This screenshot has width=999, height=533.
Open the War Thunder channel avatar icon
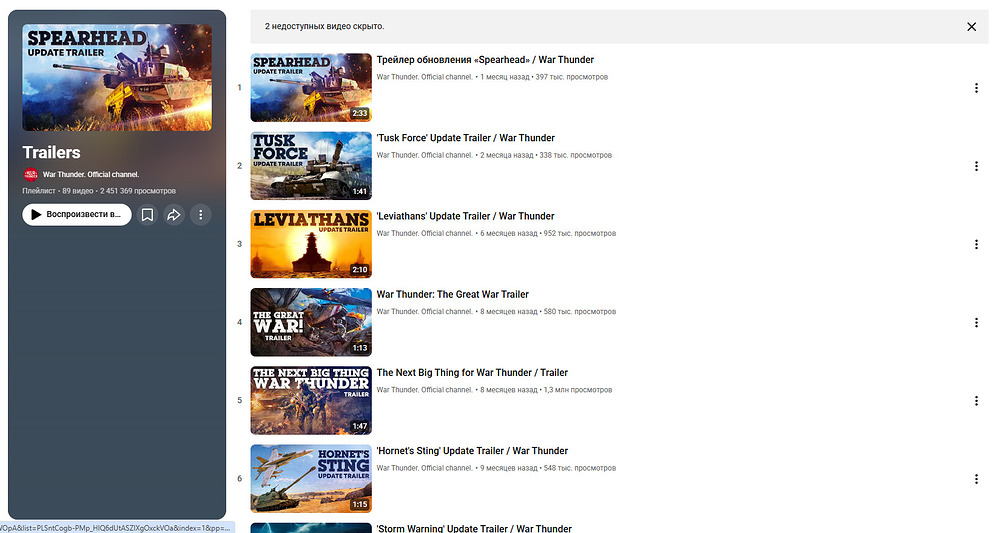[30, 174]
